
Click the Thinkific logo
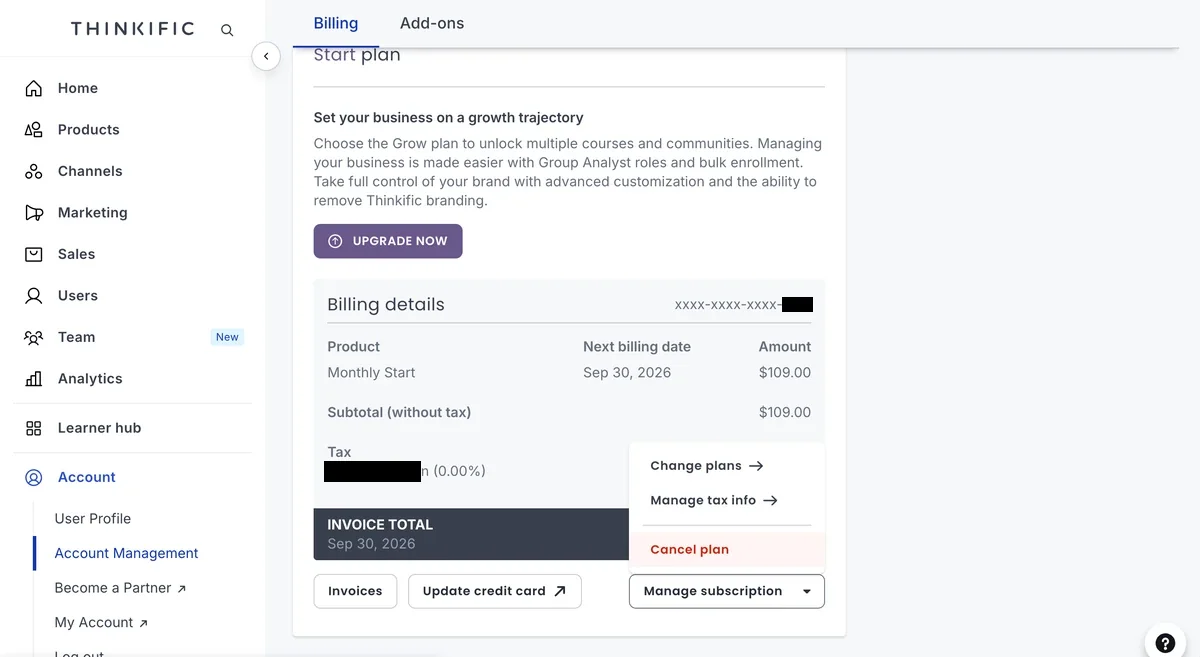(132, 29)
